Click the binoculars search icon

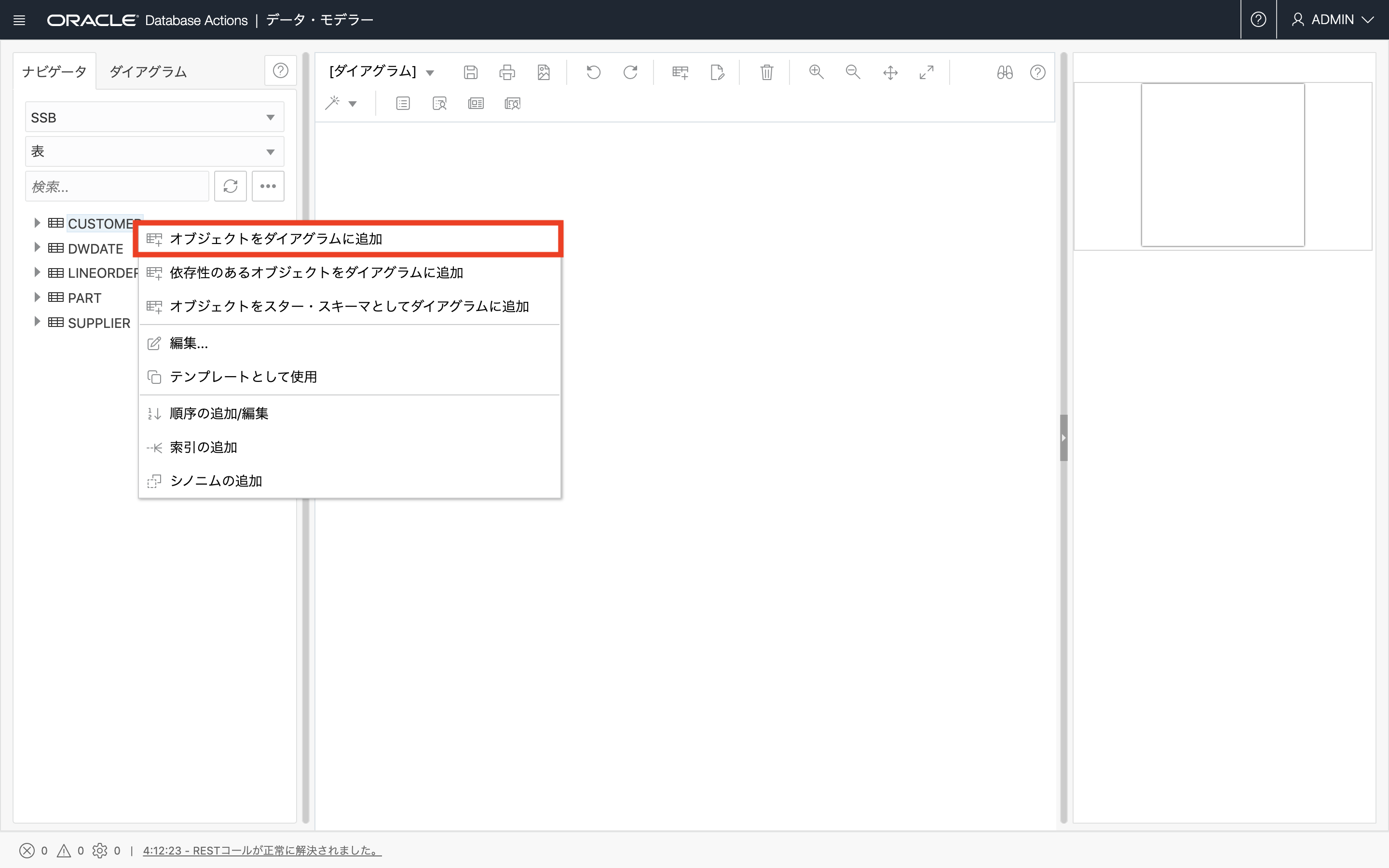(1005, 72)
